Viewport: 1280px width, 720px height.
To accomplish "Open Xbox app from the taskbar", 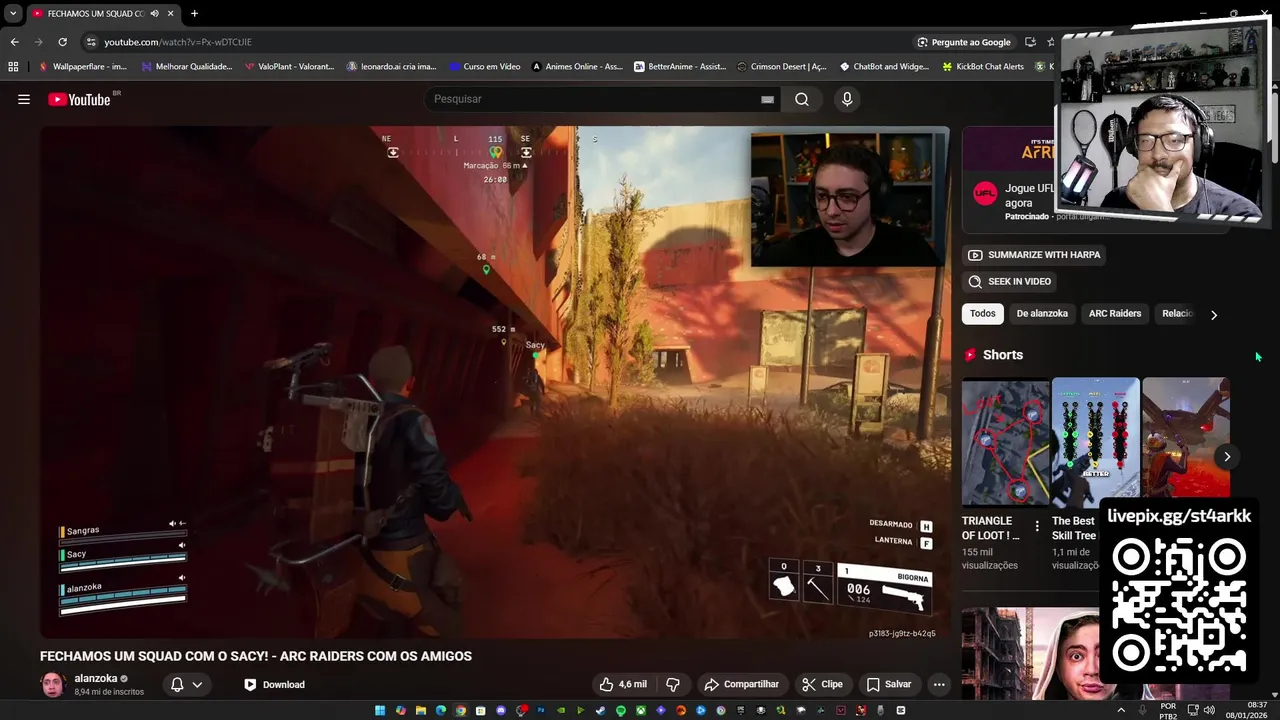I will coord(641,710).
